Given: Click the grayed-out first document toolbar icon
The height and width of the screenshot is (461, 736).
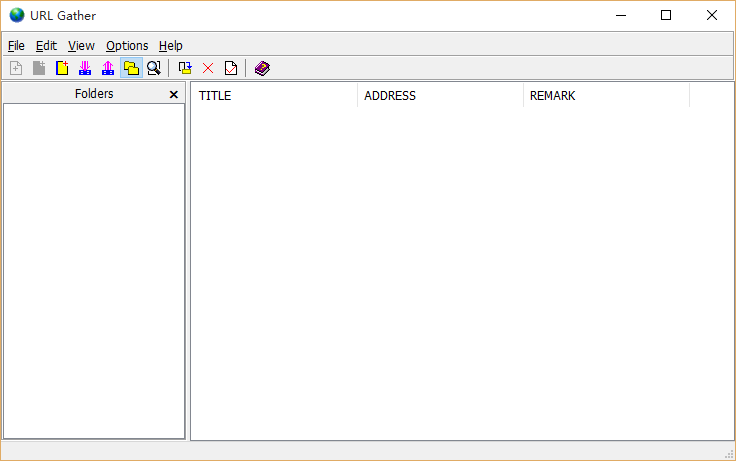Looking at the screenshot, I should click(x=16, y=68).
